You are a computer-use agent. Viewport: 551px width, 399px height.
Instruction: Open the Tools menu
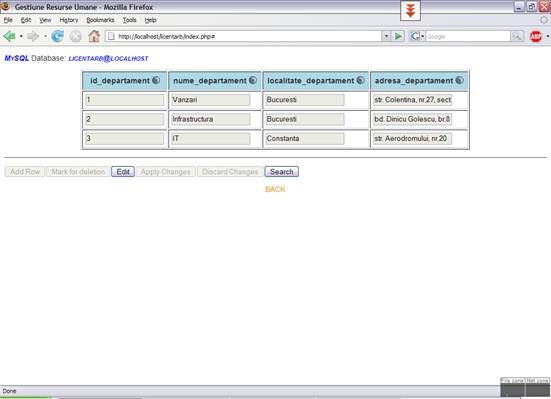(129, 20)
